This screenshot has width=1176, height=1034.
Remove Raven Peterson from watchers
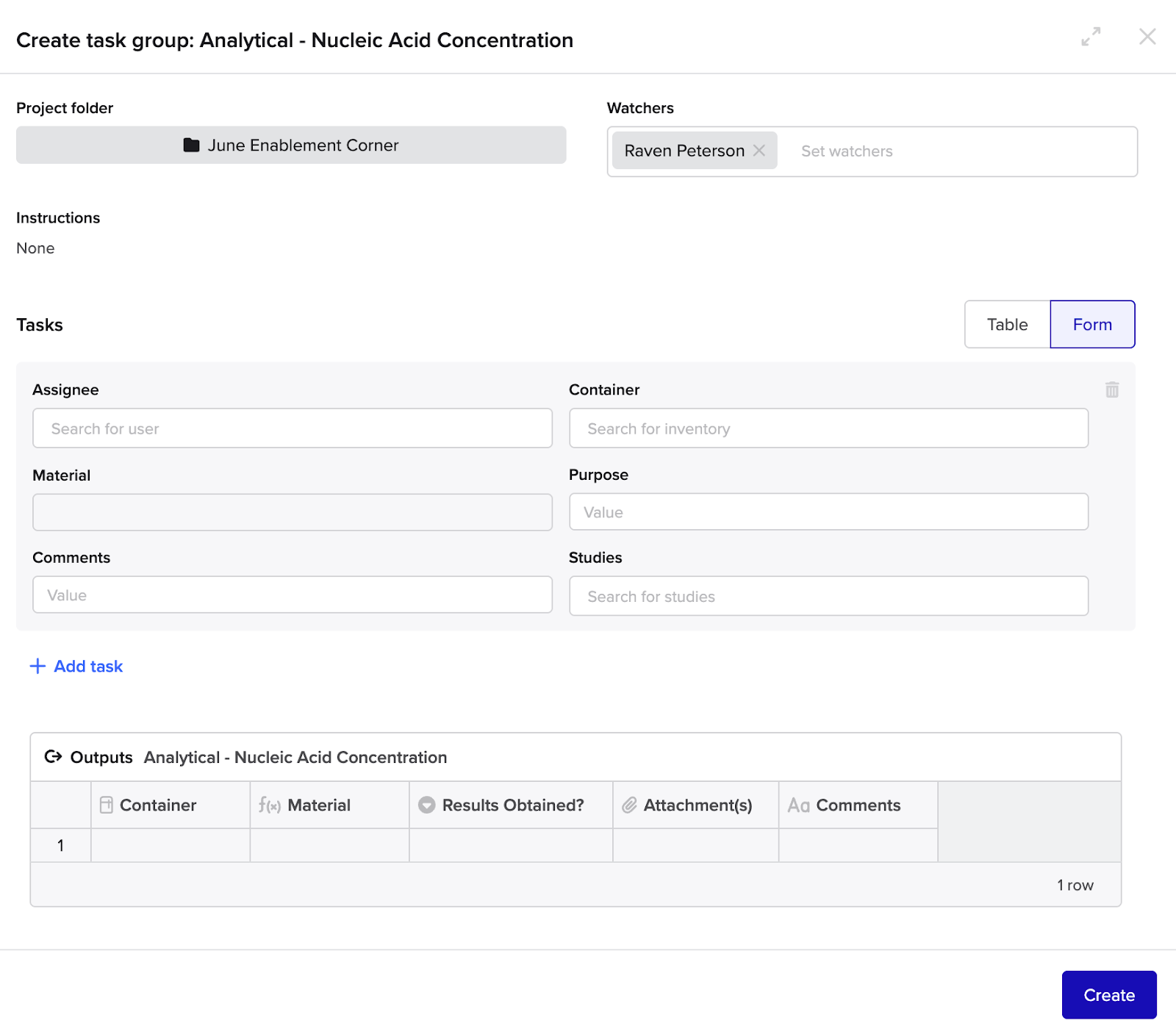[759, 151]
